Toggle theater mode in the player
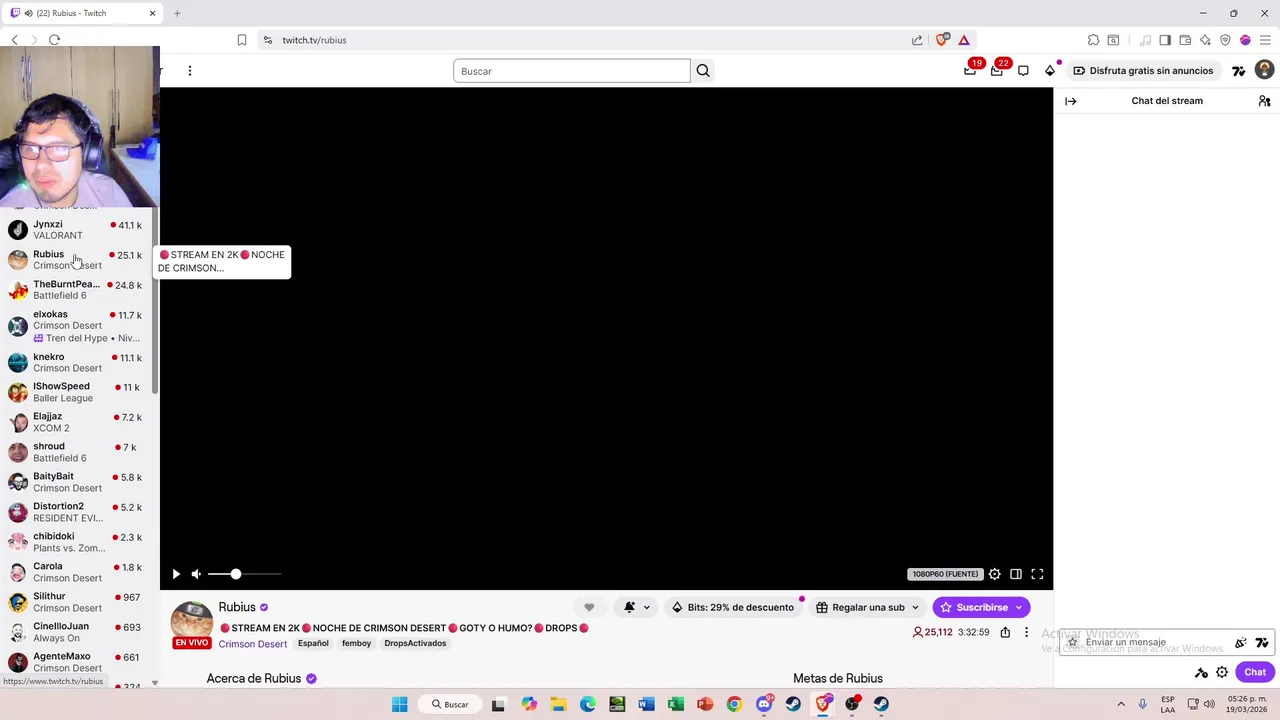 (x=1016, y=574)
